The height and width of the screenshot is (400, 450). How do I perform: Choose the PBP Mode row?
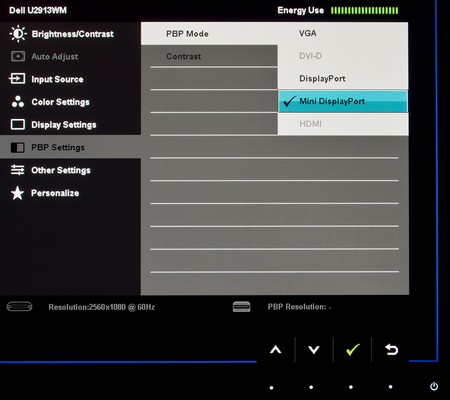(x=209, y=34)
